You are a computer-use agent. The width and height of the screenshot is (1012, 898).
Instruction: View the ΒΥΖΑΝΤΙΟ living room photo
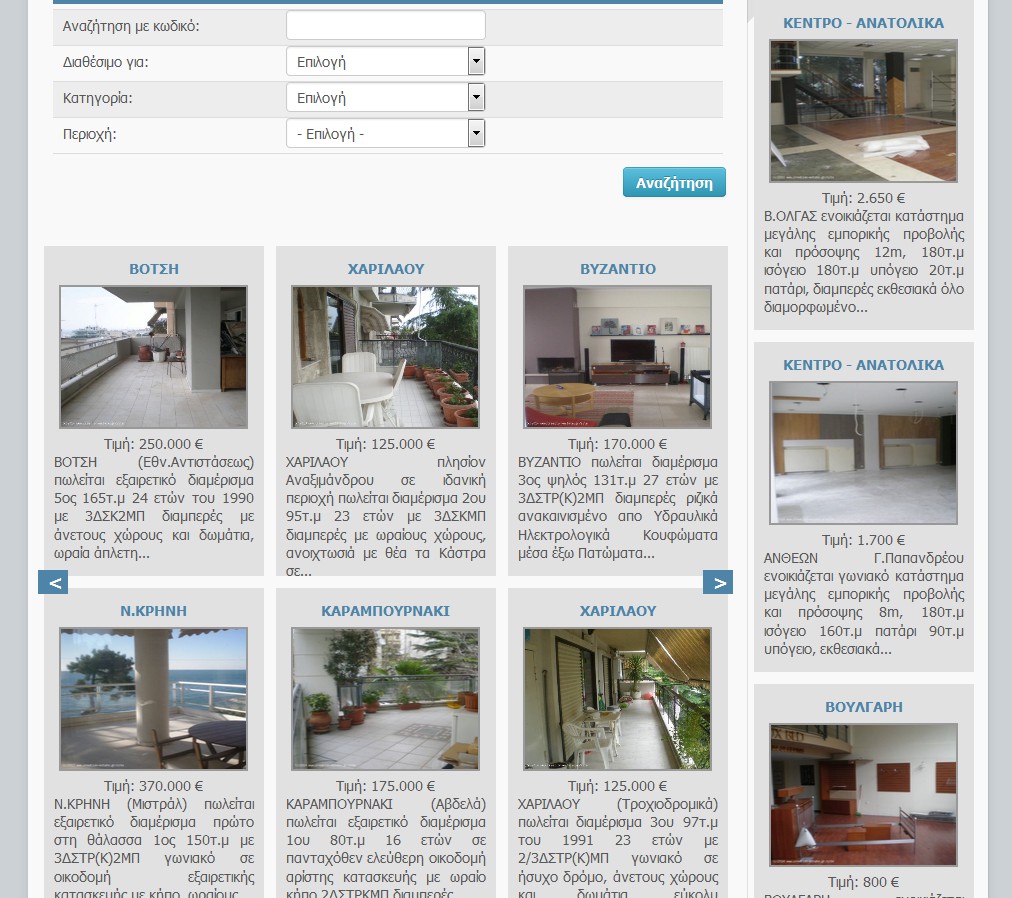point(618,357)
